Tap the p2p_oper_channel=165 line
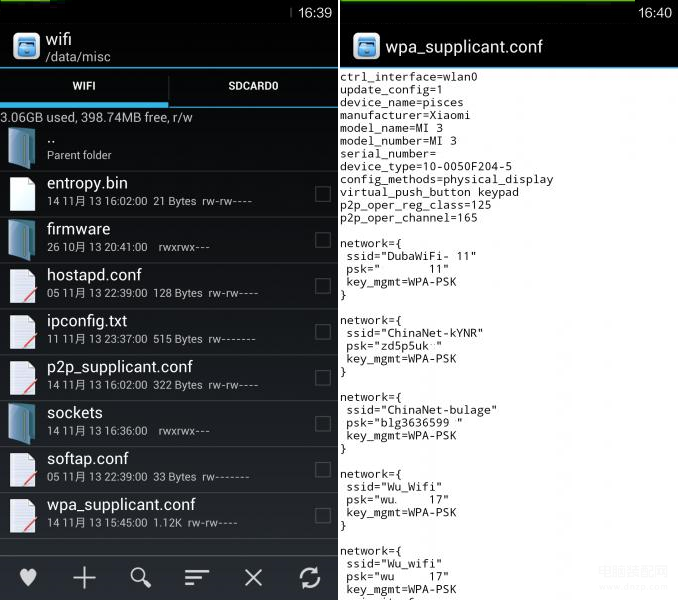The width and height of the screenshot is (678, 600). pos(409,218)
